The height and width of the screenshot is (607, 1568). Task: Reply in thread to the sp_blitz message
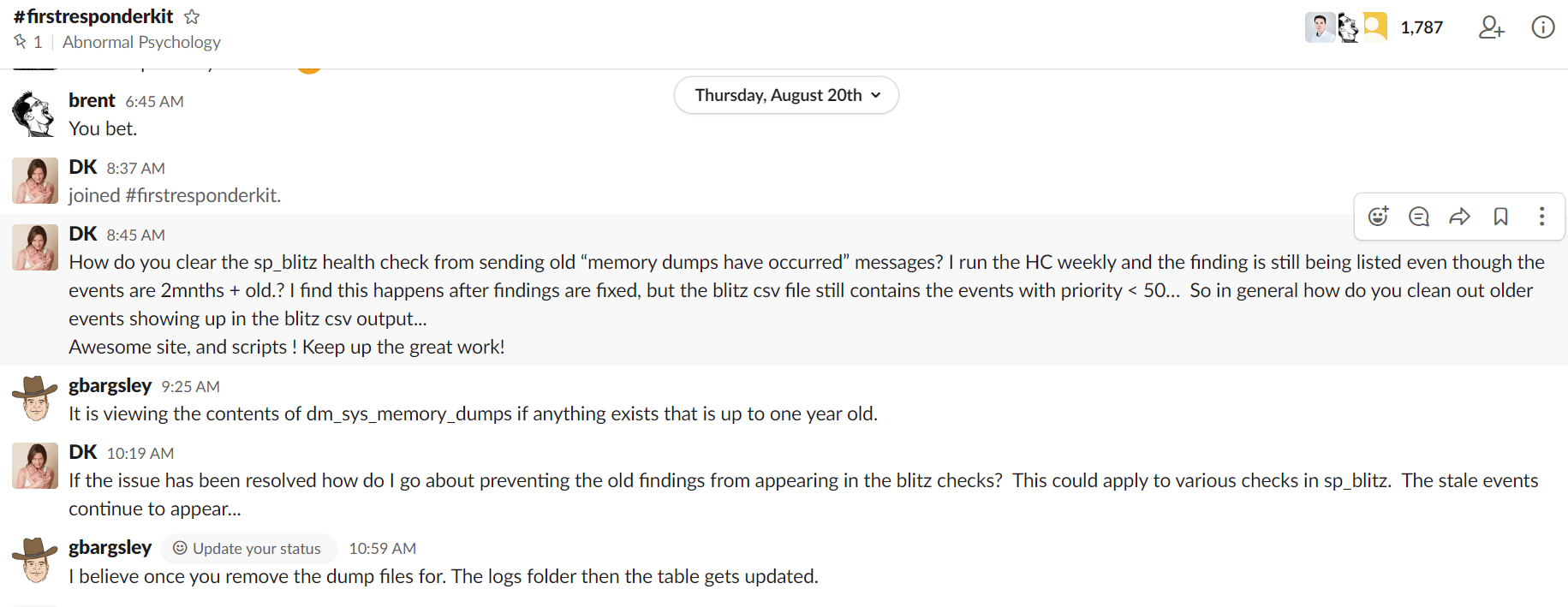point(1419,217)
